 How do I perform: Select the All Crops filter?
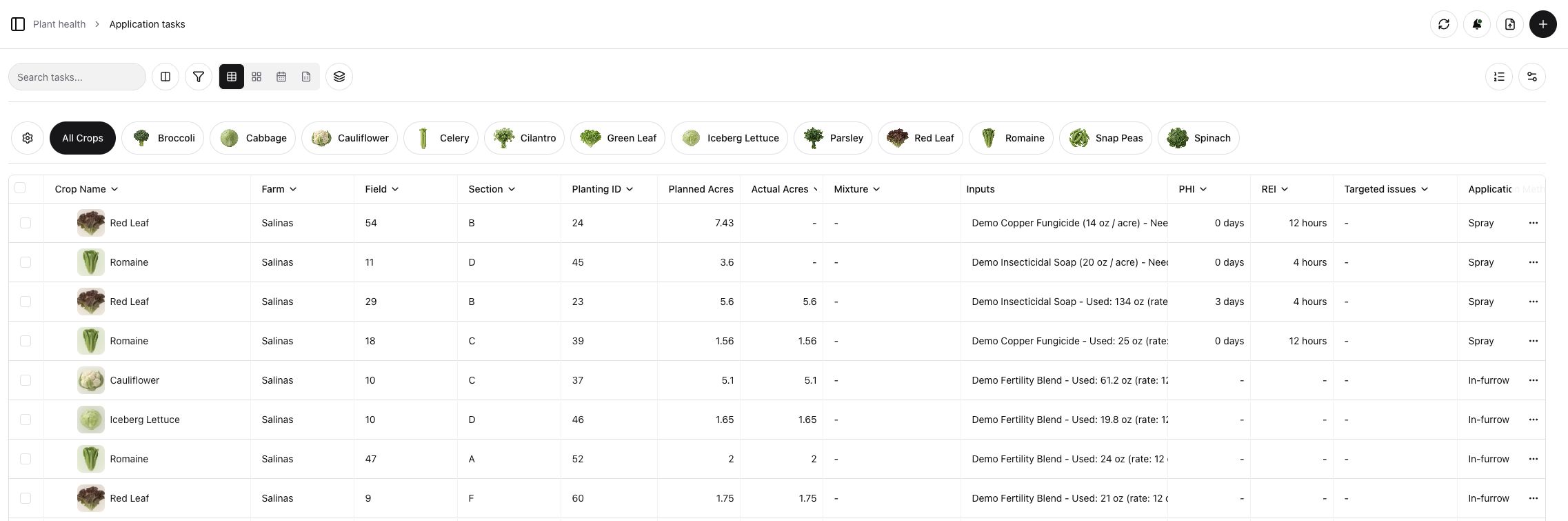(83, 138)
